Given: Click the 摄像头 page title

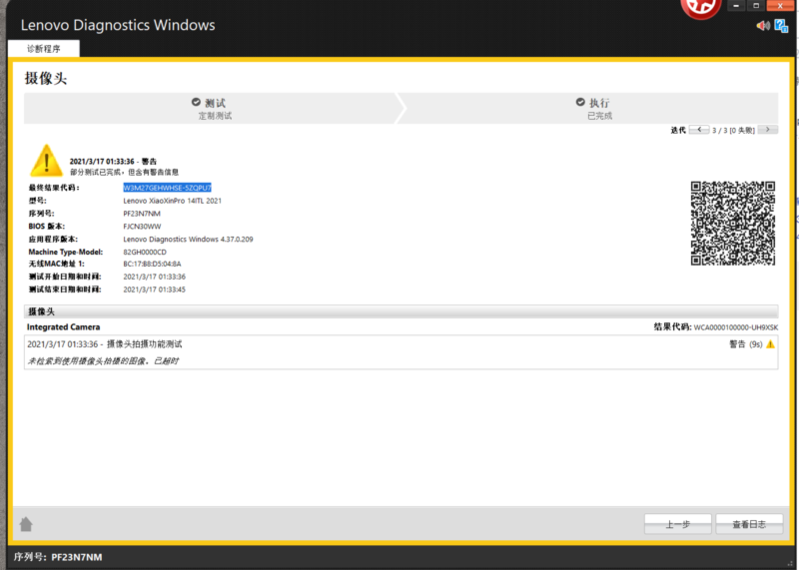Looking at the screenshot, I should pos(46,78).
